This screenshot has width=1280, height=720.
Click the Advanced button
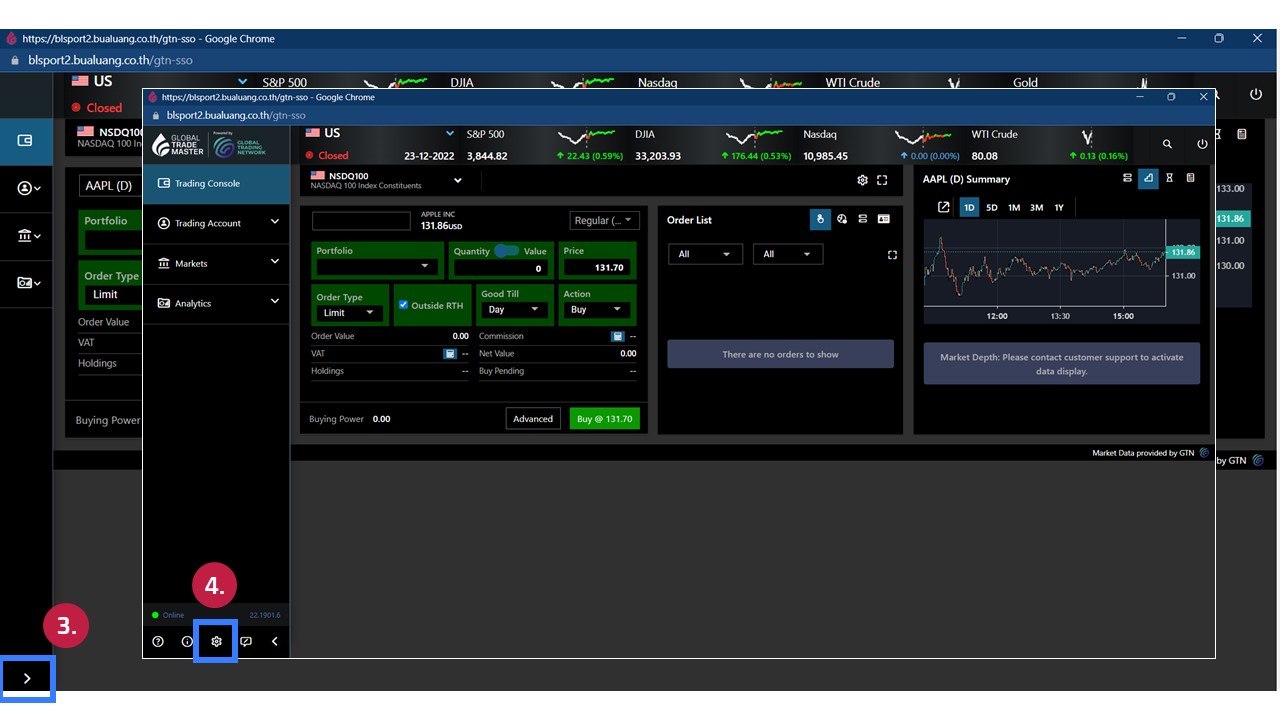[x=533, y=419]
